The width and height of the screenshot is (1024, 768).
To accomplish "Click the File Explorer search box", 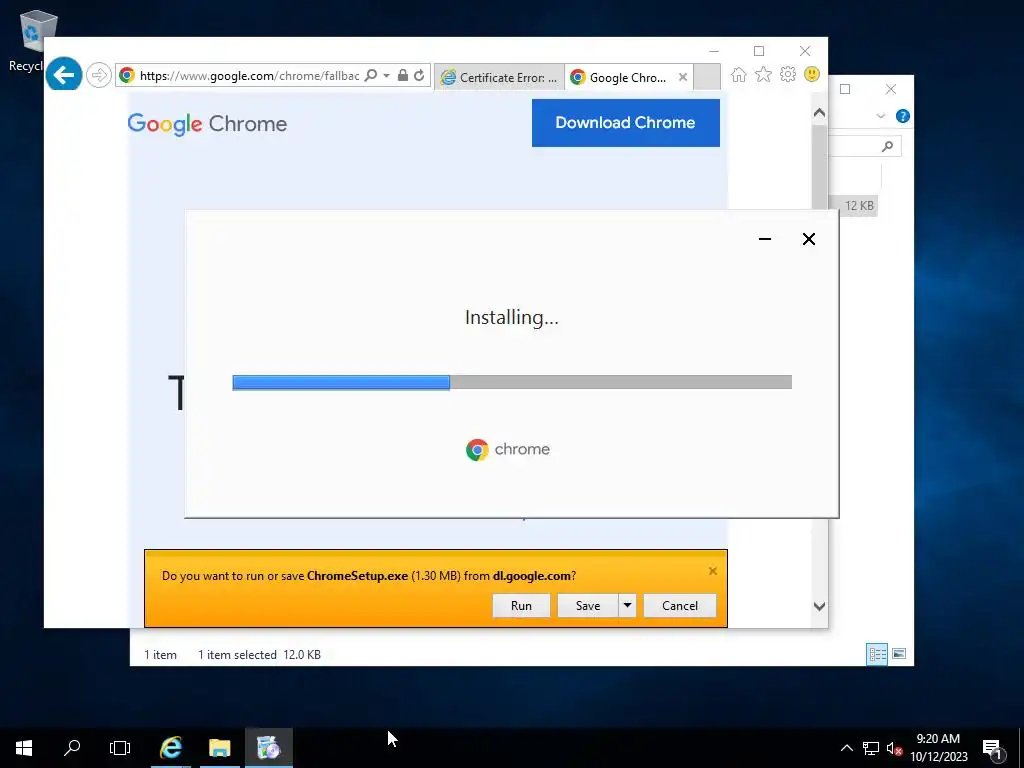I will [x=865, y=146].
